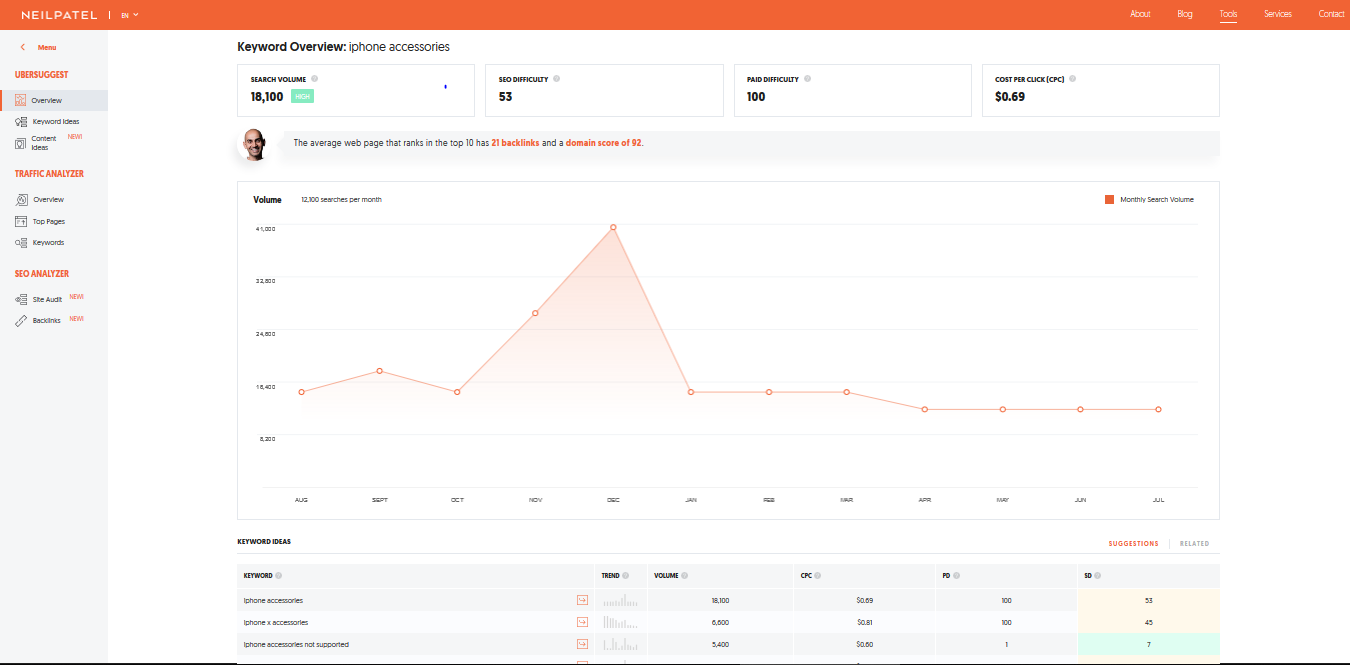Click the Ubersuggest Overview chart icon
Screen dimensions: 1350x665
click(21, 100)
